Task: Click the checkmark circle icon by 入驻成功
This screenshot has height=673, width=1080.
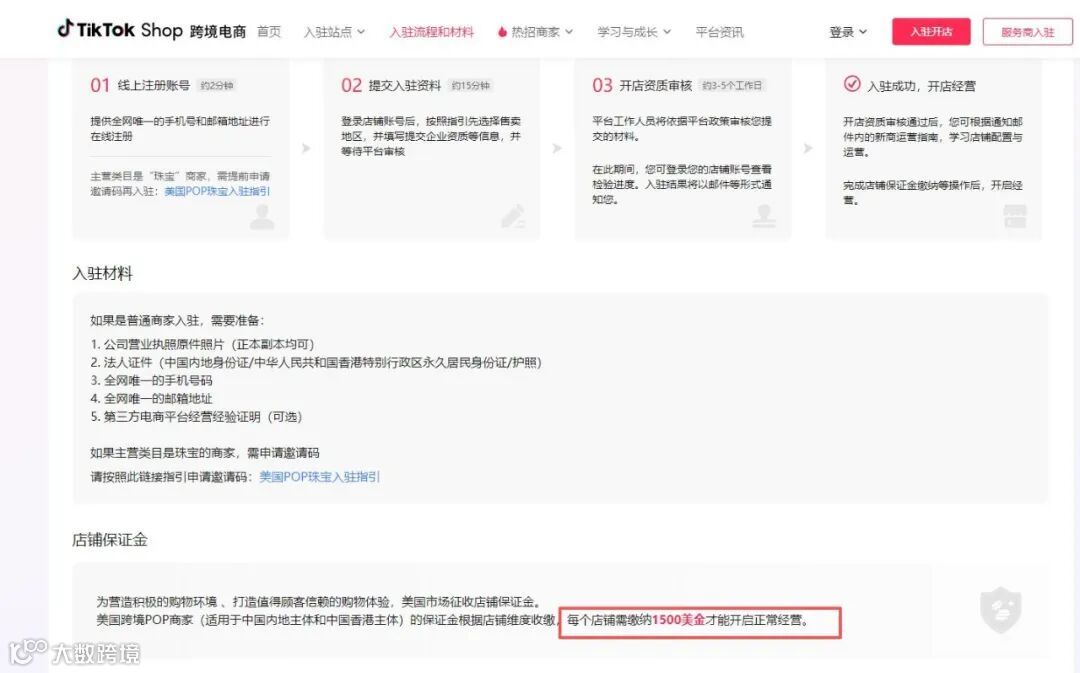Action: (x=852, y=84)
